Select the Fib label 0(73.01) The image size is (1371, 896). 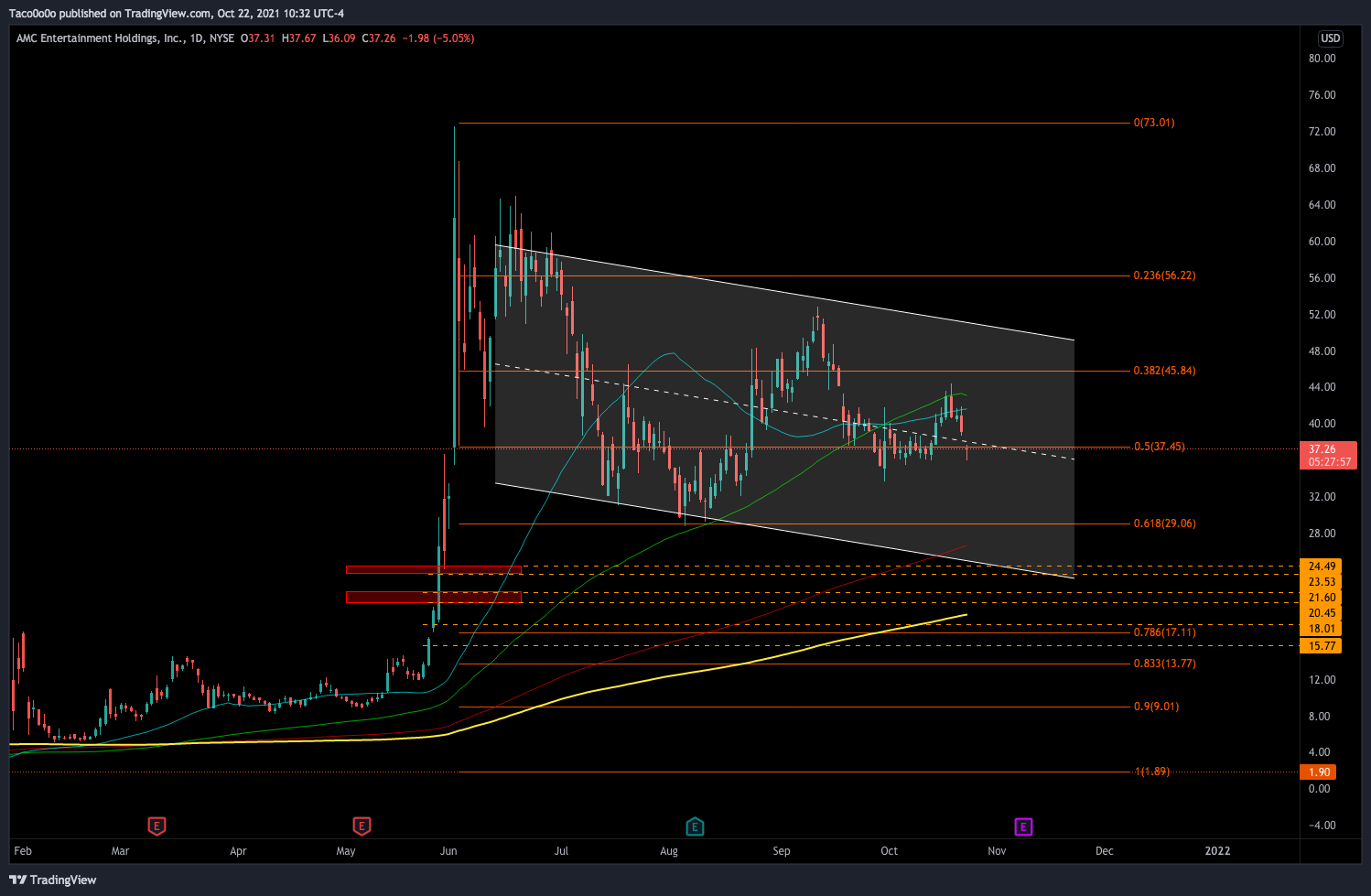[x=1154, y=123]
